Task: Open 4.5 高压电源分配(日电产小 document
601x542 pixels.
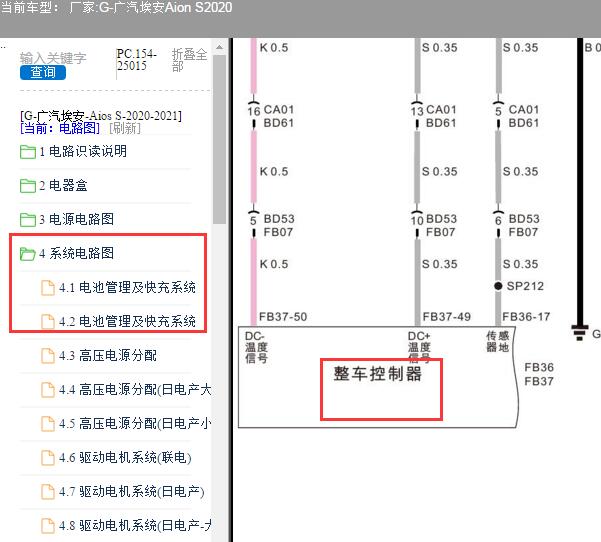Action: [135, 423]
